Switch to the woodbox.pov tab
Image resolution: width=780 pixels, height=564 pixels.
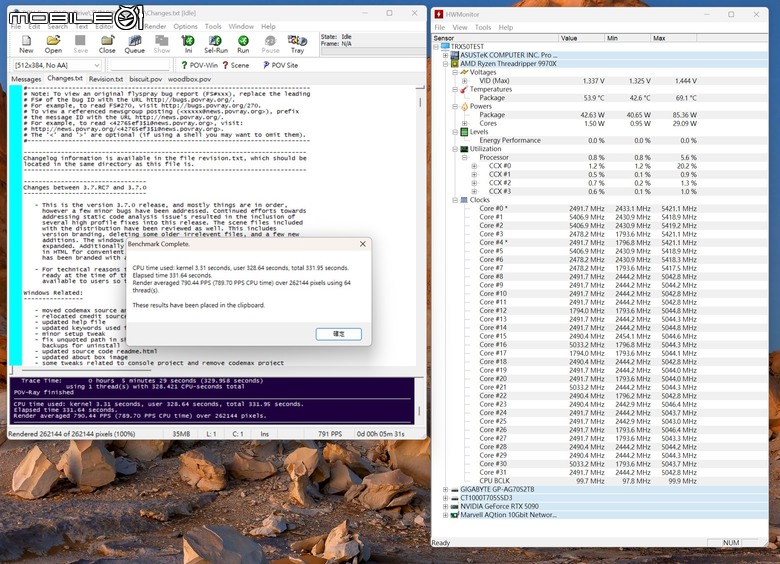(x=190, y=79)
